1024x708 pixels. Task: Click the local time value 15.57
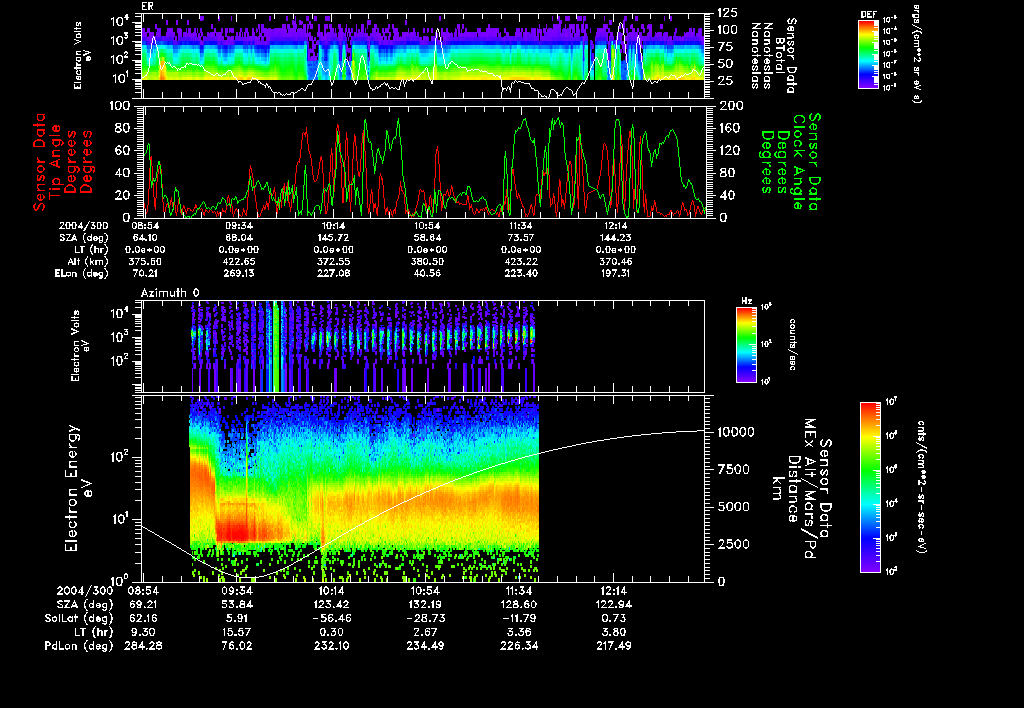coord(236,632)
